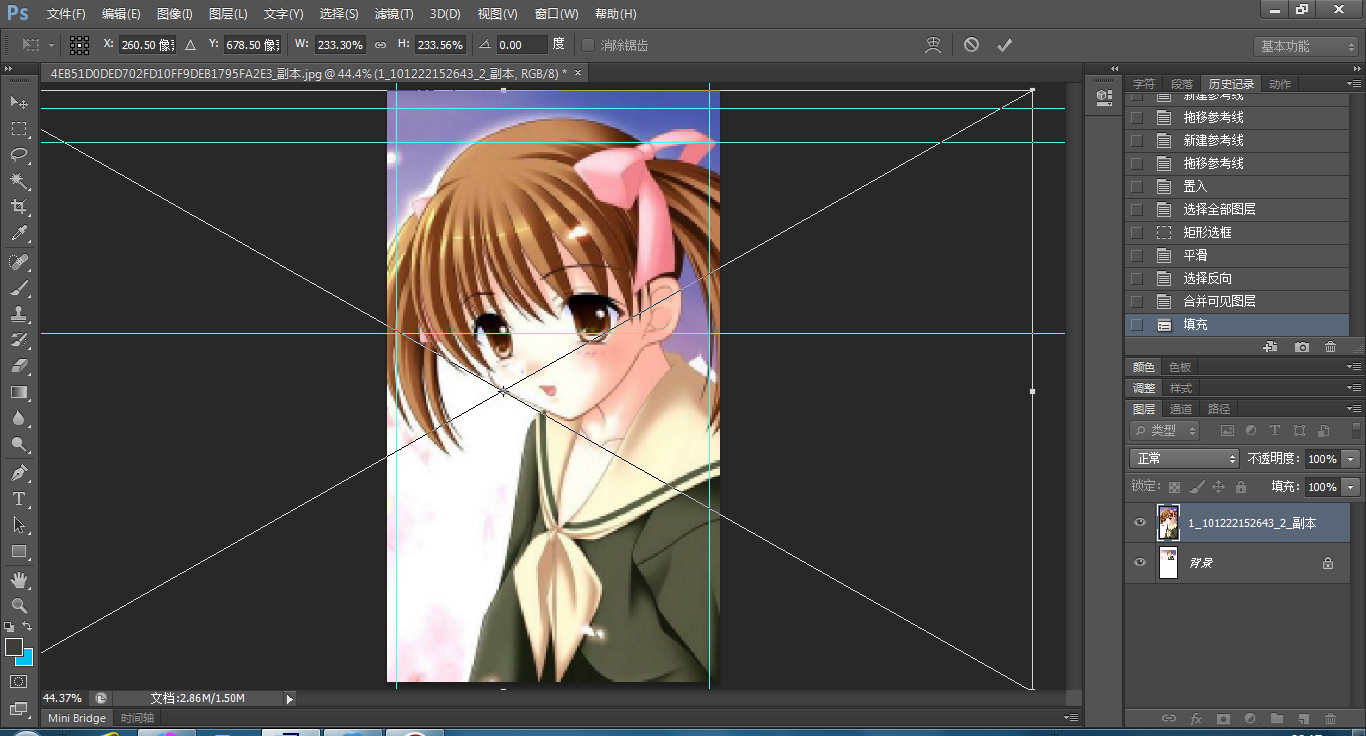Select the Eyedropper tool
This screenshot has height=736, width=1366.
[19, 234]
